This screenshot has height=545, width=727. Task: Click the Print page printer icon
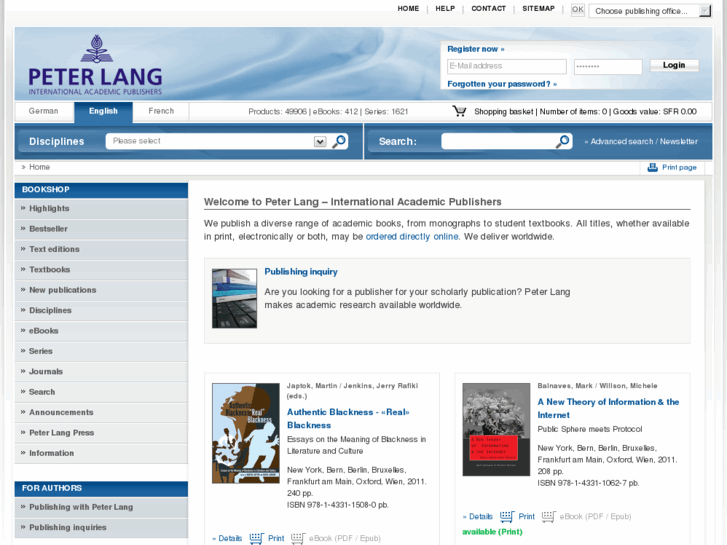(652, 167)
